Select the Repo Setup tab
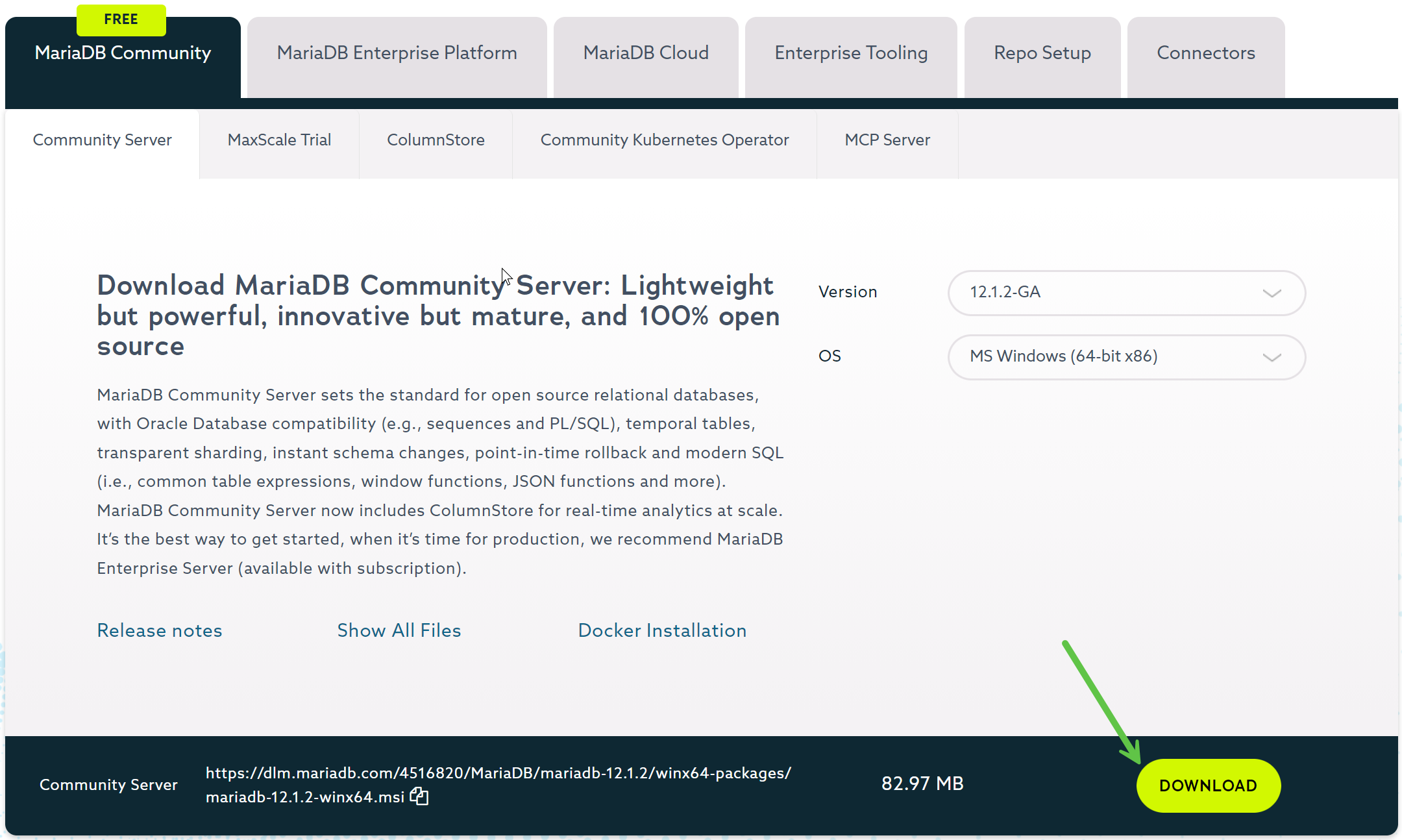 click(1042, 53)
